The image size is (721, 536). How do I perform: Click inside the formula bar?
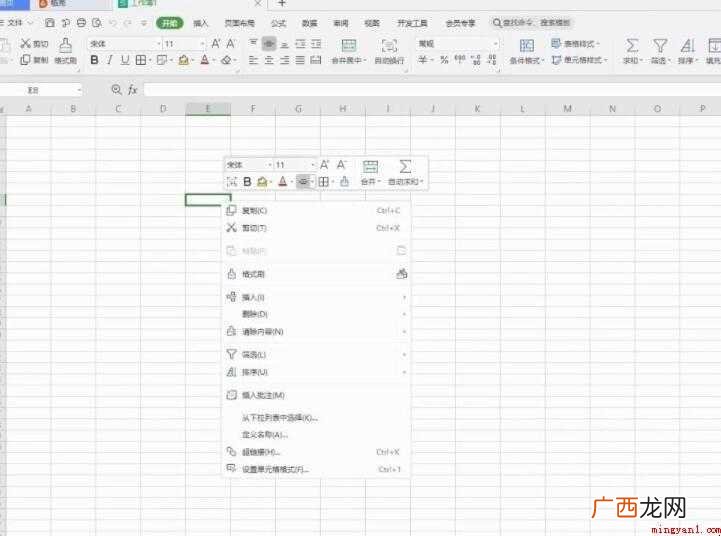[432, 90]
